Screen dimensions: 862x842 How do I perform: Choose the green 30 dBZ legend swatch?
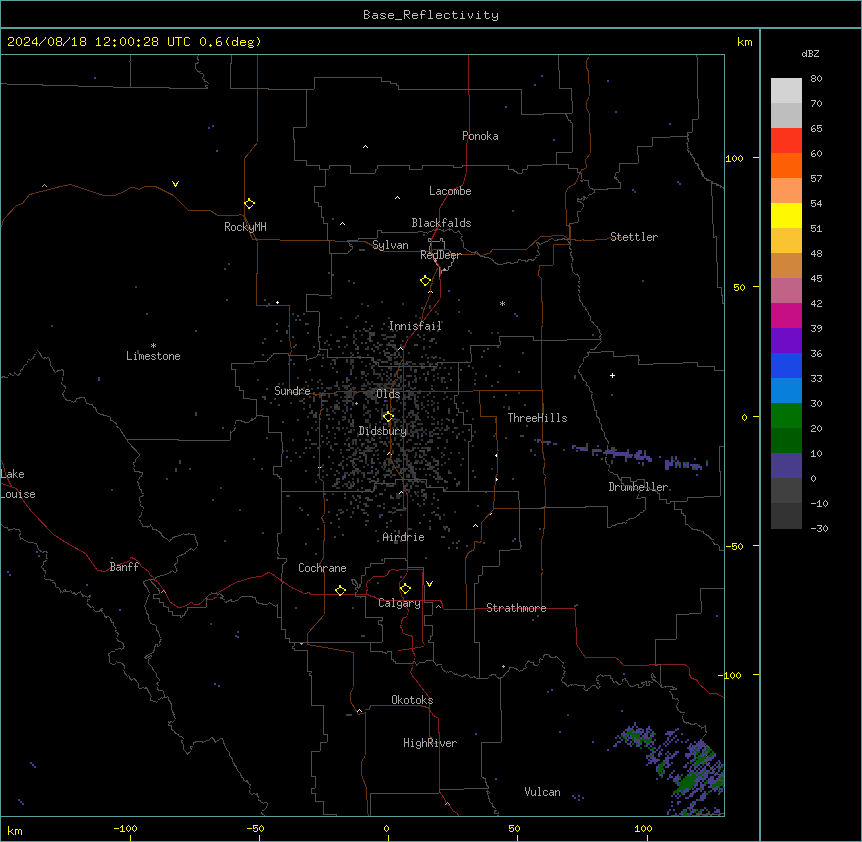[786, 416]
